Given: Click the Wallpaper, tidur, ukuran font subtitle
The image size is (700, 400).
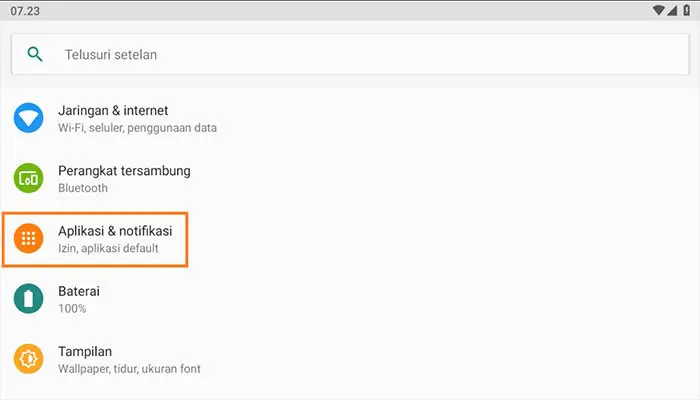Looking at the screenshot, I should 129,369.
